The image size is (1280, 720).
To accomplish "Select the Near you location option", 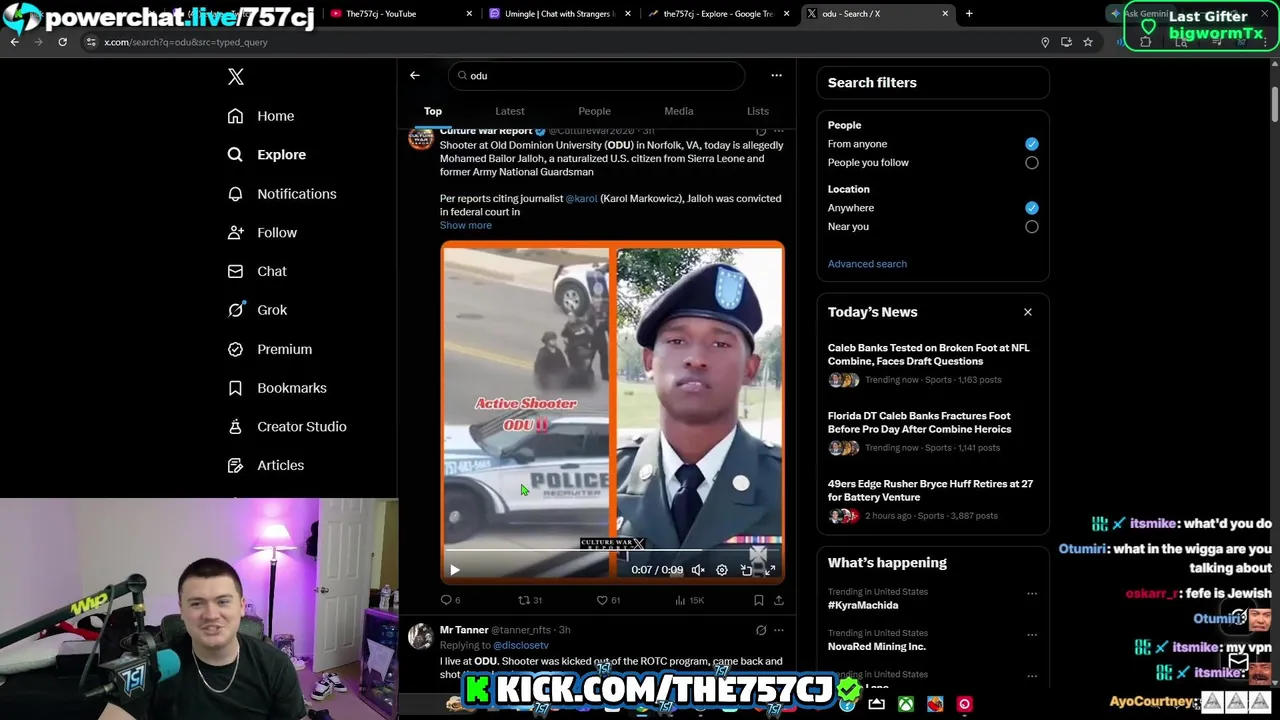I will tap(1031, 227).
